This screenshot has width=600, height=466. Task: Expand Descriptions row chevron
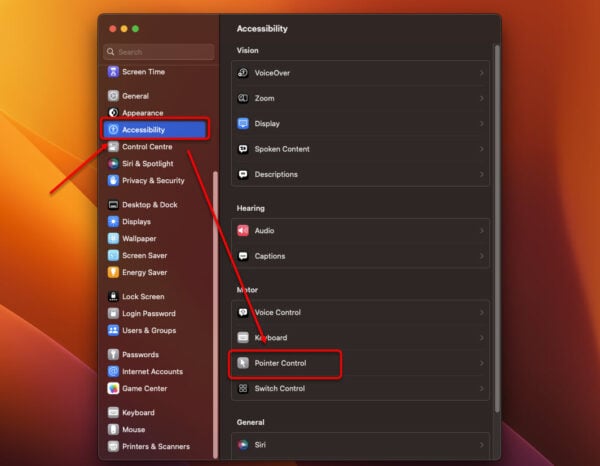tap(482, 174)
